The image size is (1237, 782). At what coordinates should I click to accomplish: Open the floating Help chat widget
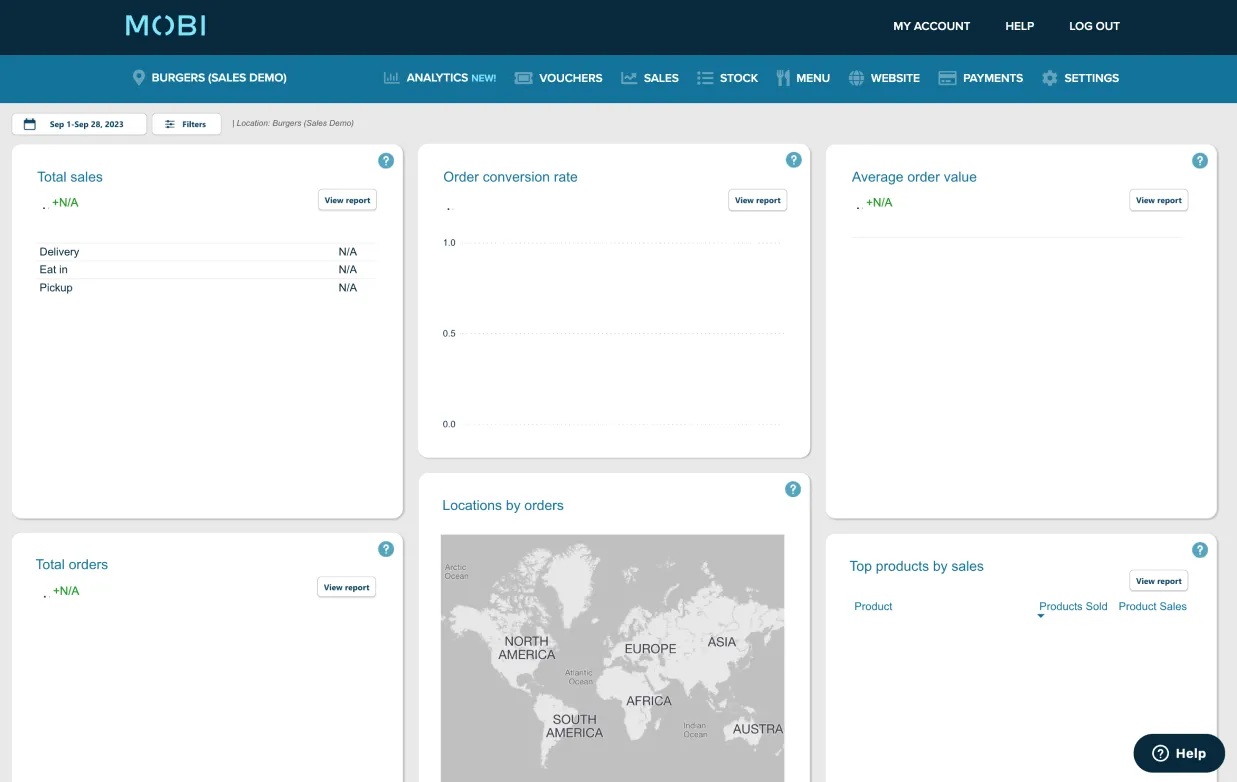click(x=1178, y=753)
